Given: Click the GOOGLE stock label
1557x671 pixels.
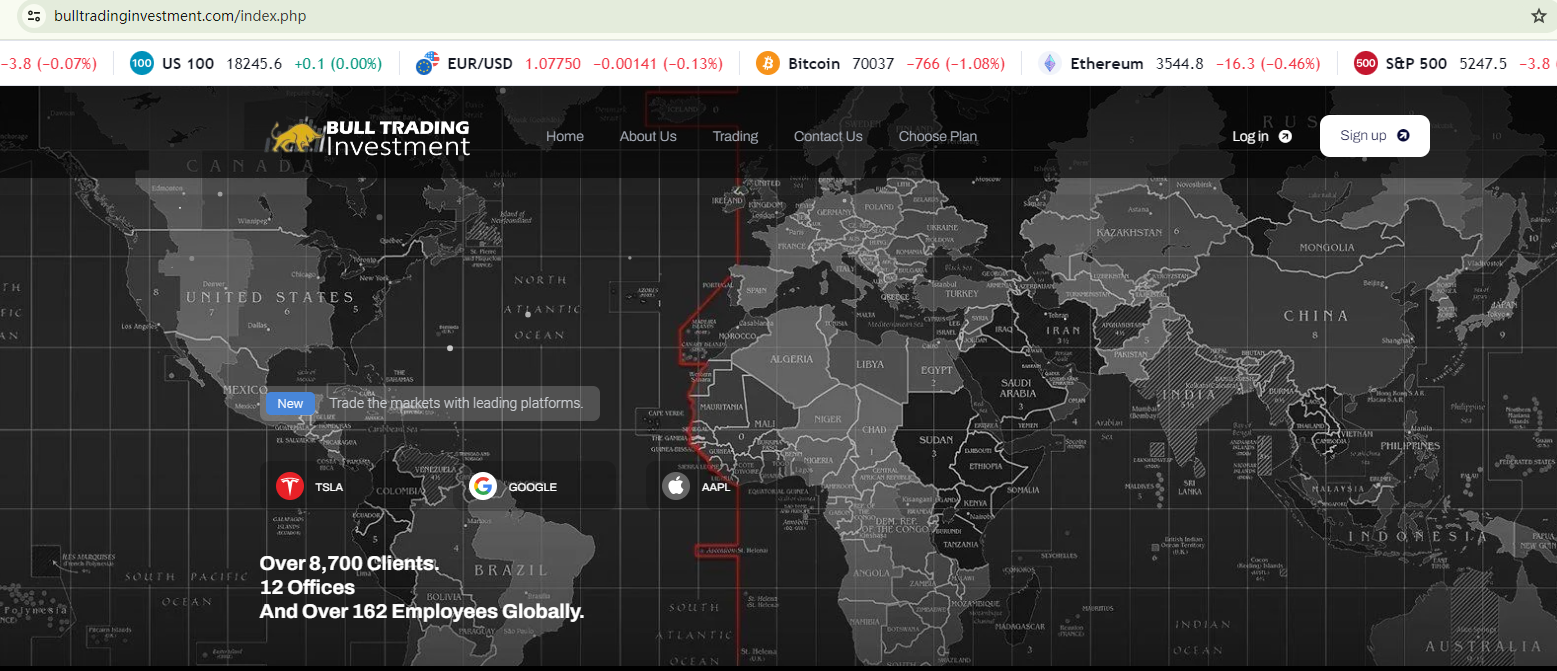Looking at the screenshot, I should (533, 488).
